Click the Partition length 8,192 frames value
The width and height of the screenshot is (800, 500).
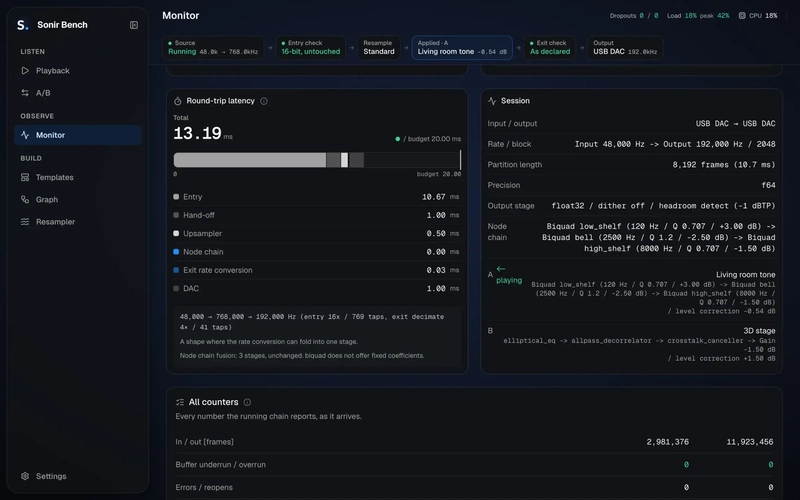pyautogui.click(x=723, y=164)
